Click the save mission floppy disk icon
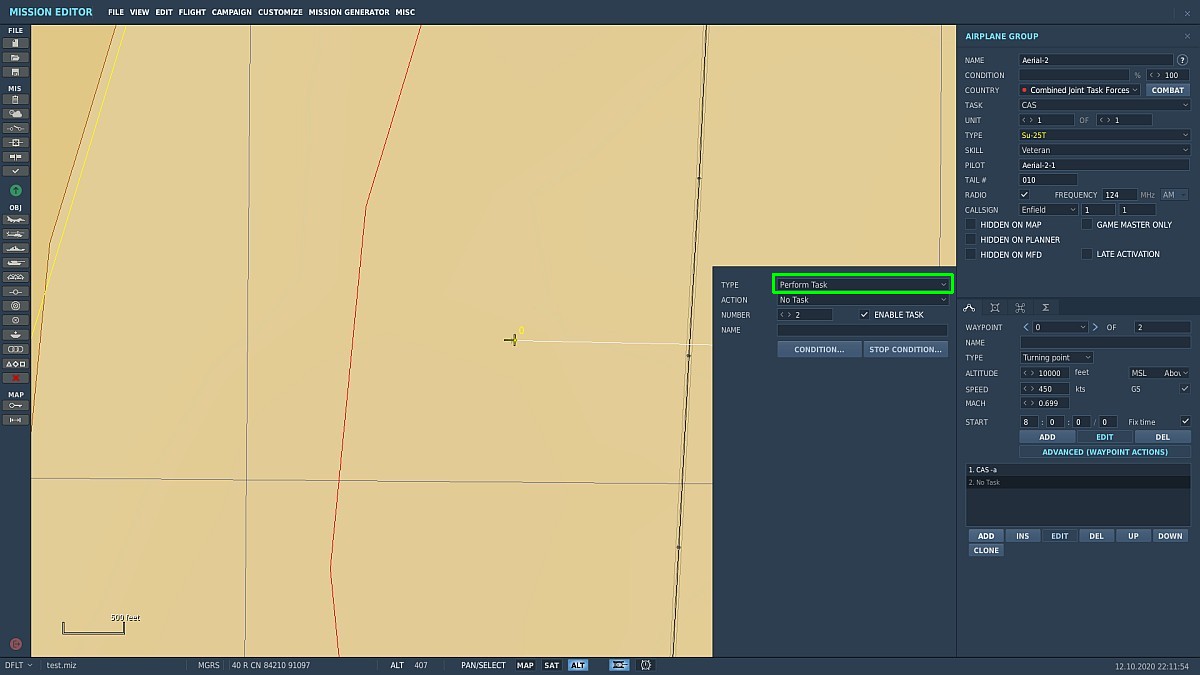This screenshot has height=675, width=1200. click(x=15, y=72)
